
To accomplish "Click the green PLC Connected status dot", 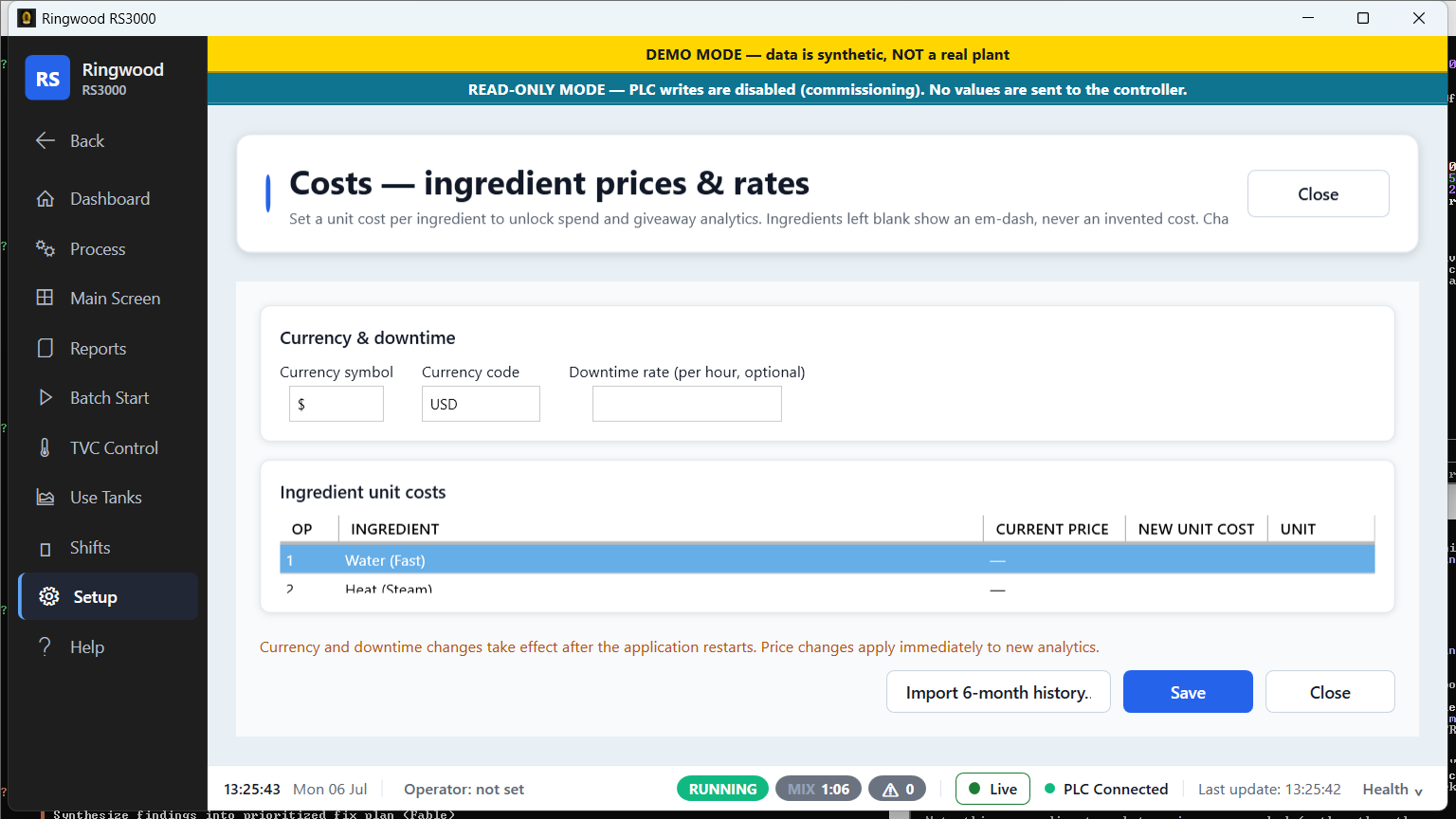I will [1050, 789].
